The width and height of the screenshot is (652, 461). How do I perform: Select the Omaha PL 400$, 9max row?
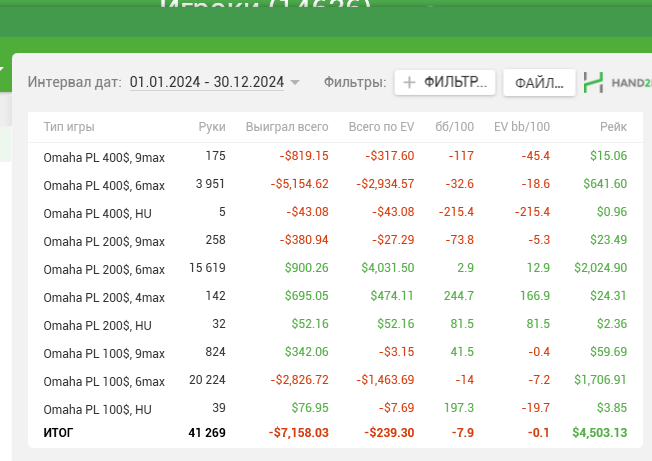335,156
